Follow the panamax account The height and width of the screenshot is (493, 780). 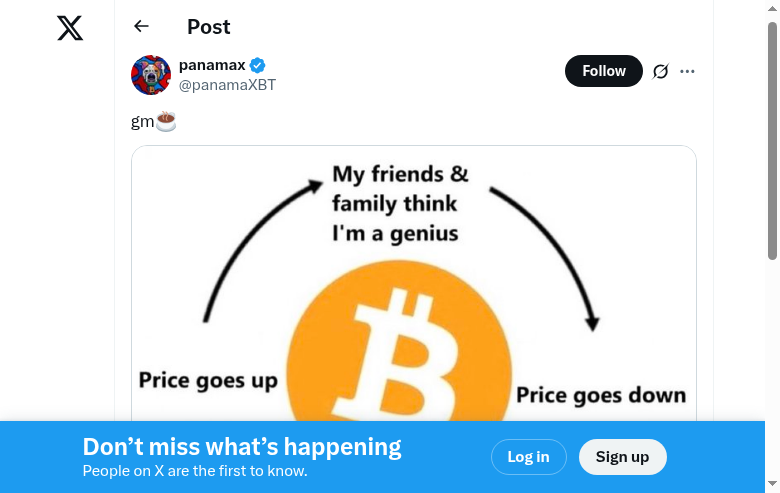(x=603, y=71)
